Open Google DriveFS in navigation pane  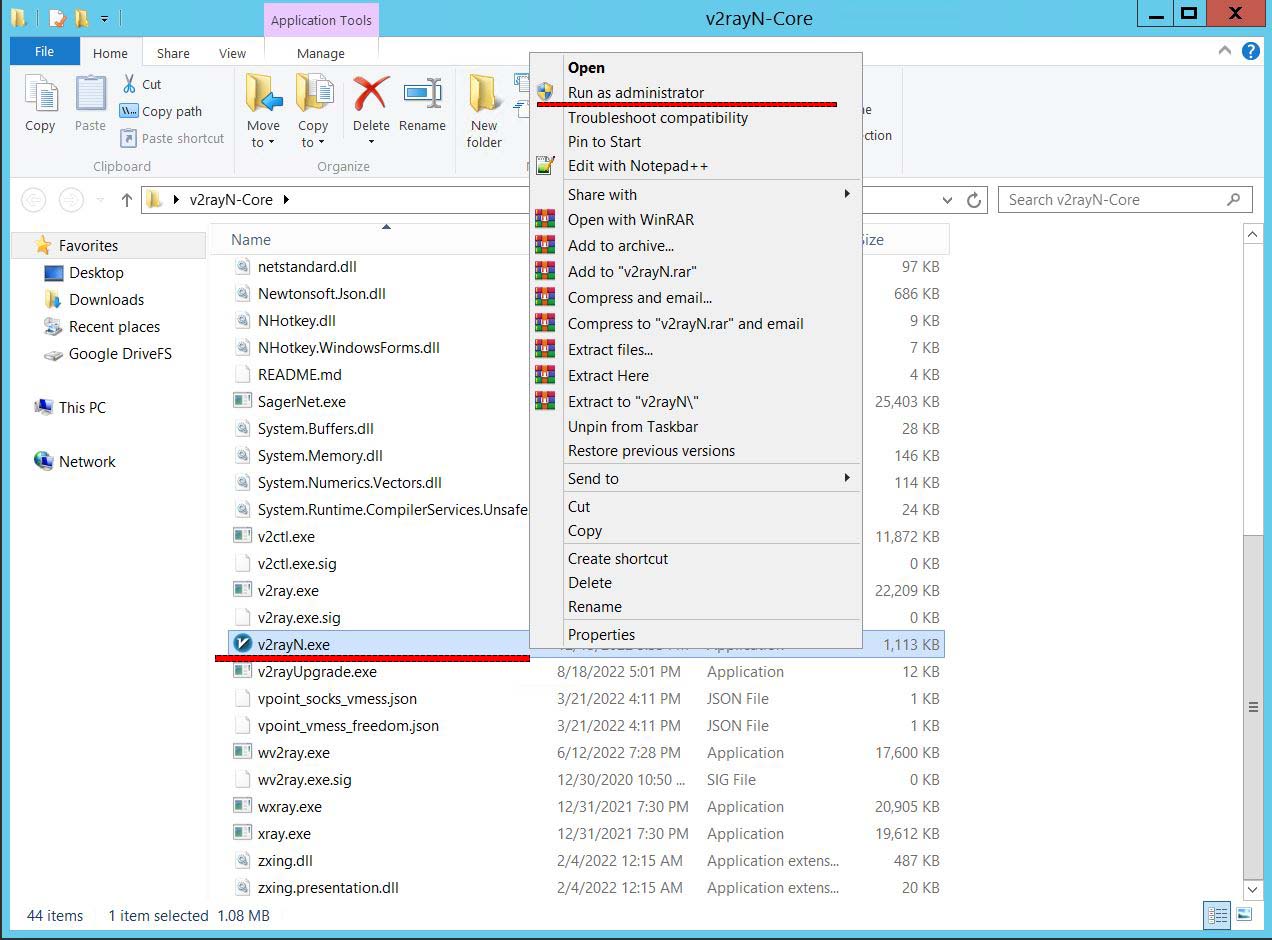pos(120,353)
